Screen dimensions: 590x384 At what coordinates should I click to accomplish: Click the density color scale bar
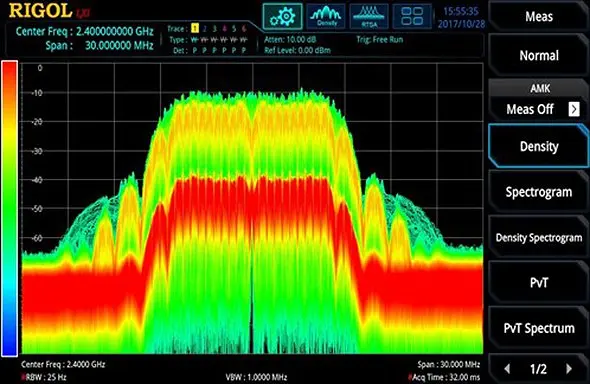coord(10,208)
